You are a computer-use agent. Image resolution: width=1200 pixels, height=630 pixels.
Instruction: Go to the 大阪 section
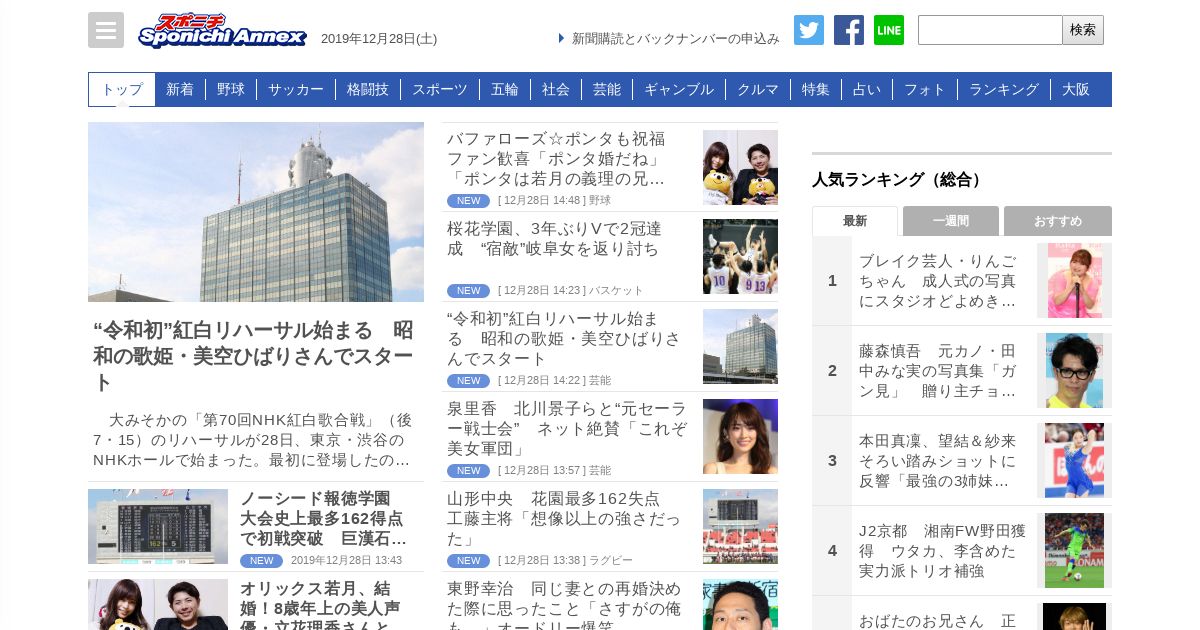(x=1076, y=89)
